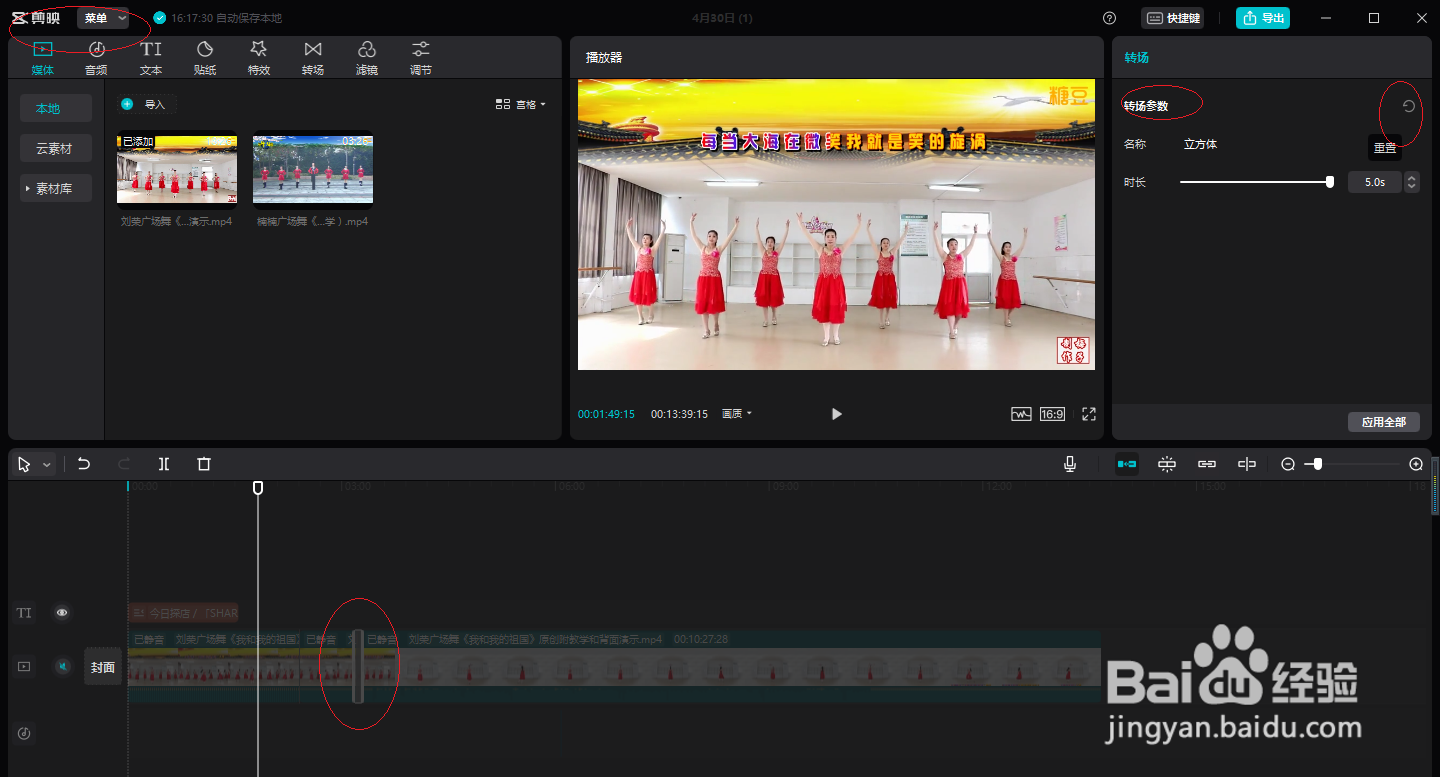Toggle main track magnet snapping
The height and width of the screenshot is (777, 1440).
point(1127,464)
